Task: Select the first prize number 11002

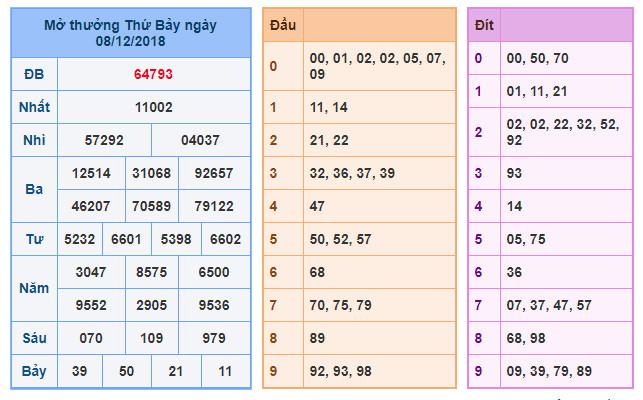Action: tap(154, 107)
